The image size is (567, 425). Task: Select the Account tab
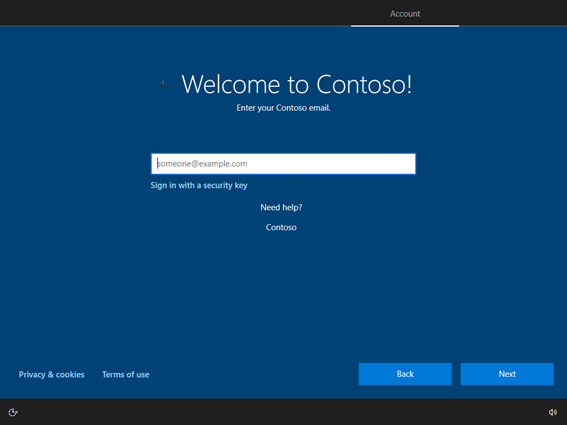coord(405,14)
